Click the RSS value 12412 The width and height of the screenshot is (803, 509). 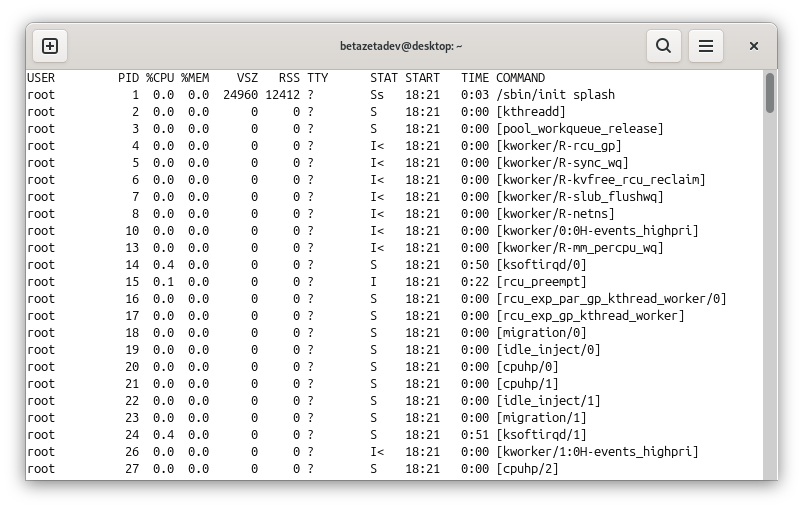(x=281, y=95)
